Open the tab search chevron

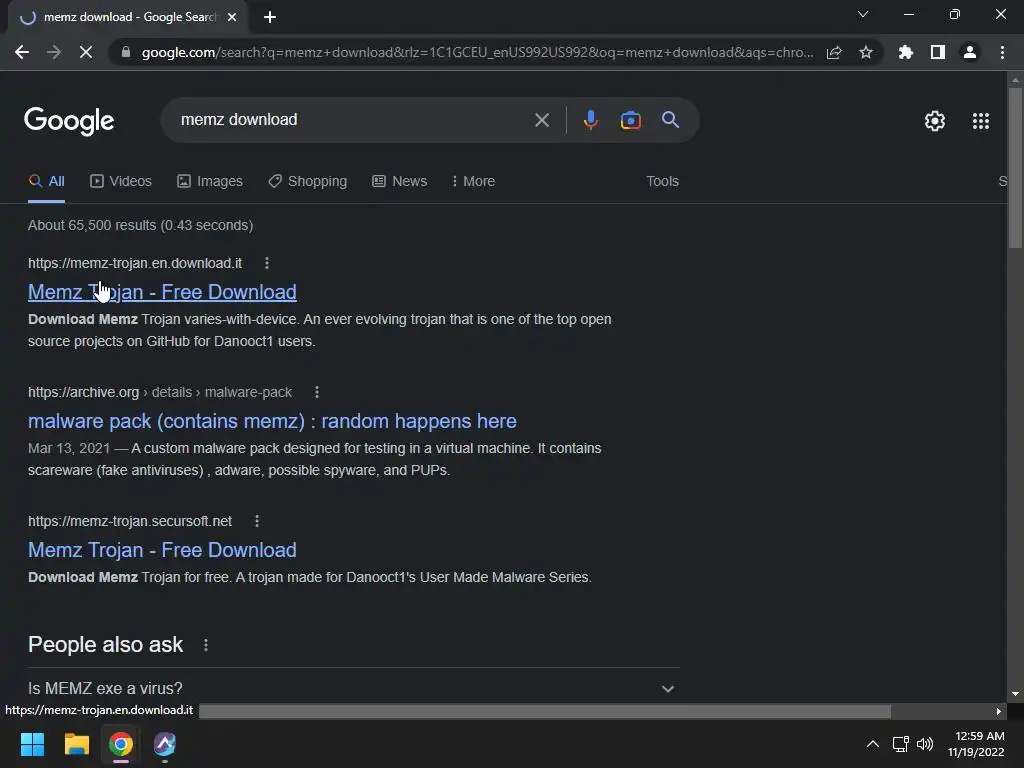(x=863, y=14)
